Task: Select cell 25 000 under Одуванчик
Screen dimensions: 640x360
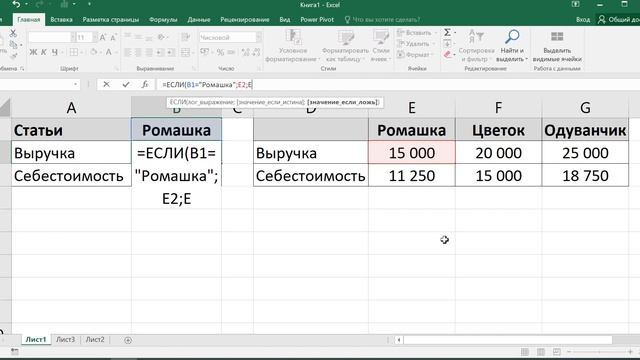Action: 585,153
